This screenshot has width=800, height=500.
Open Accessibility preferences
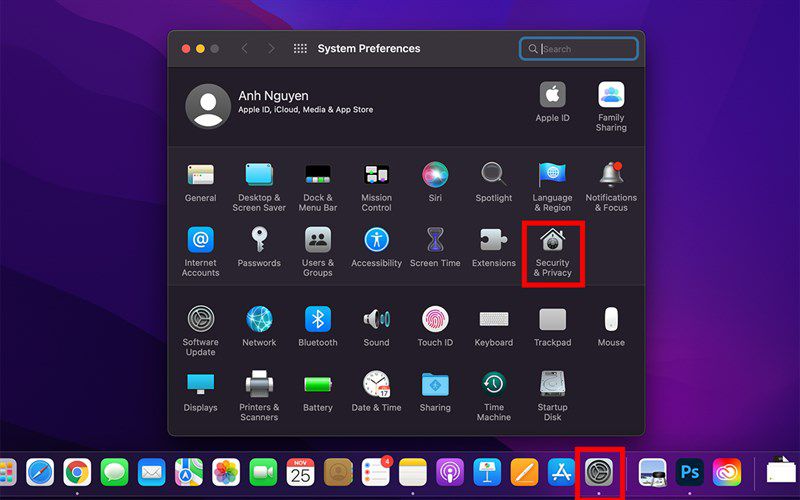click(377, 247)
